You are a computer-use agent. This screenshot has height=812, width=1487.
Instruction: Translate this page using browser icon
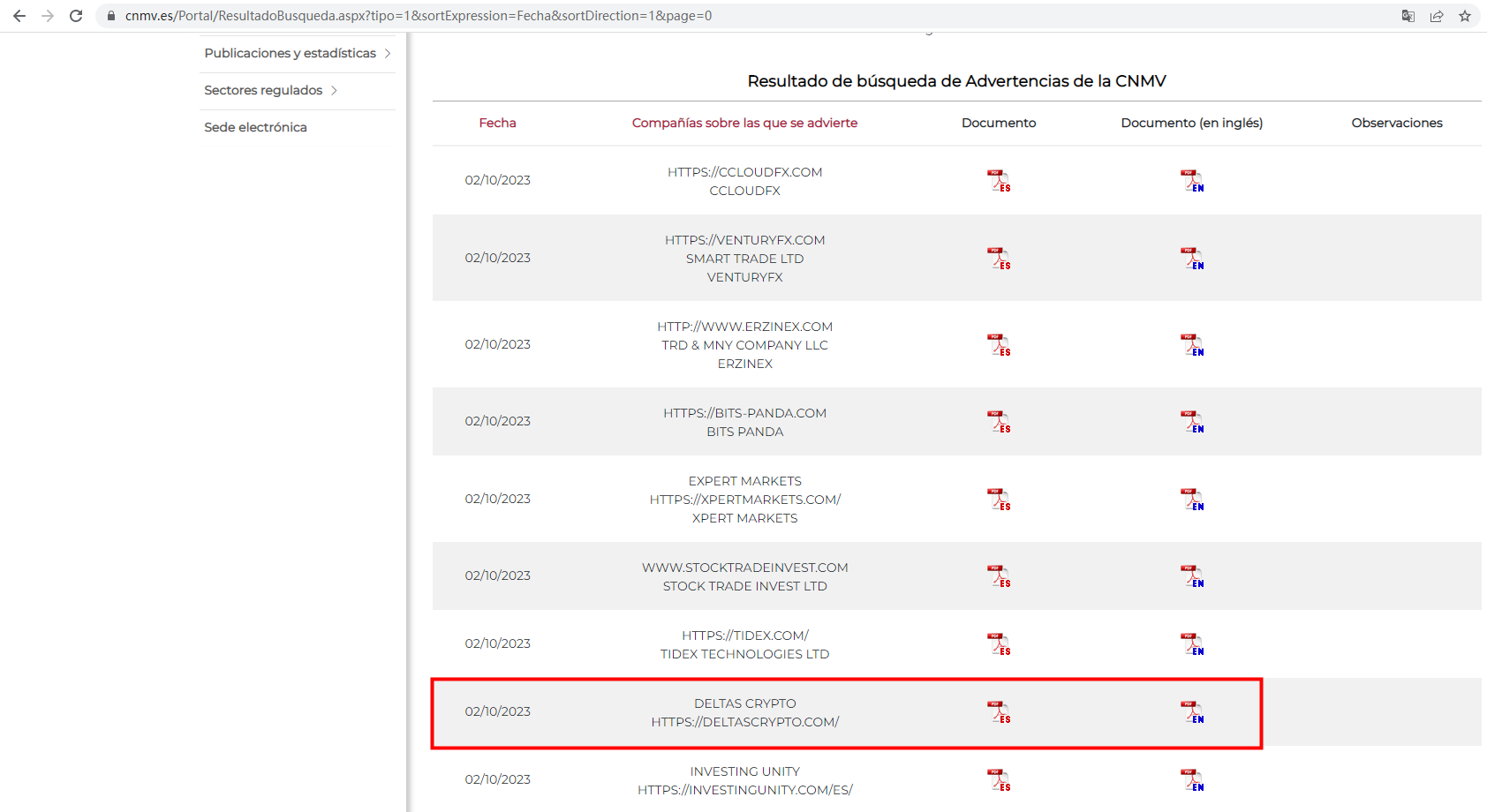click(x=1408, y=16)
